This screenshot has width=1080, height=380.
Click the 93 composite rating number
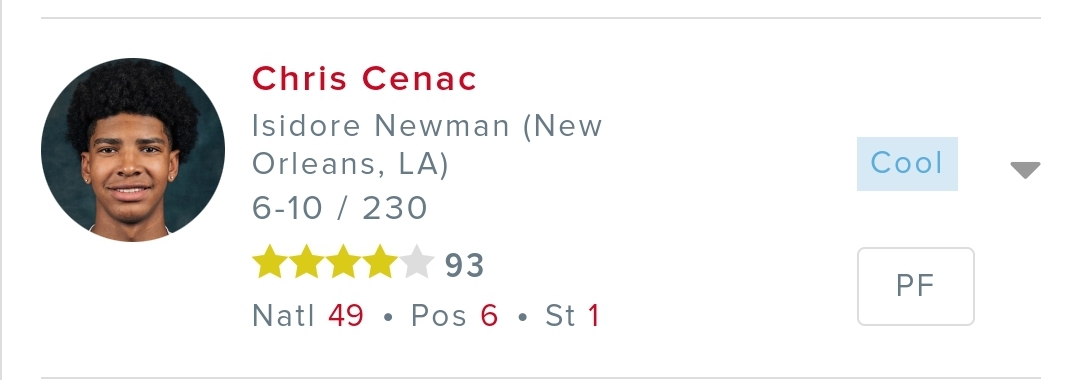pos(464,266)
